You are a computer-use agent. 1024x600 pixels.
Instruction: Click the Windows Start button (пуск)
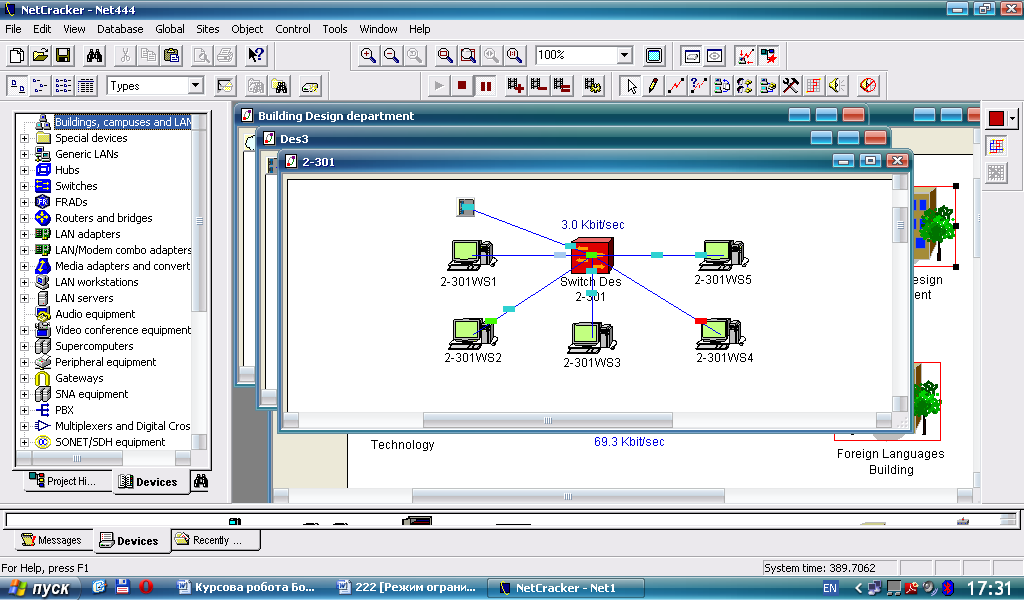click(x=38, y=588)
